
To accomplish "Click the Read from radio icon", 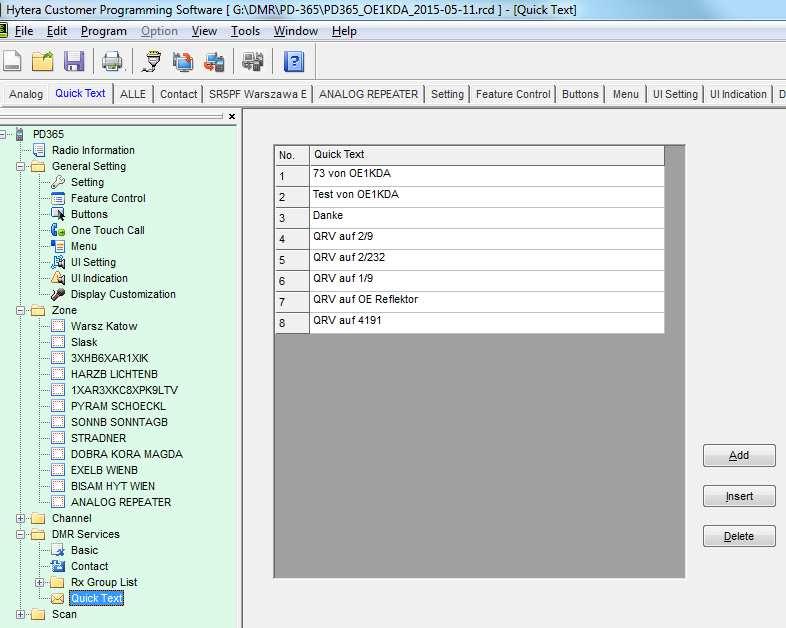I will [183, 62].
